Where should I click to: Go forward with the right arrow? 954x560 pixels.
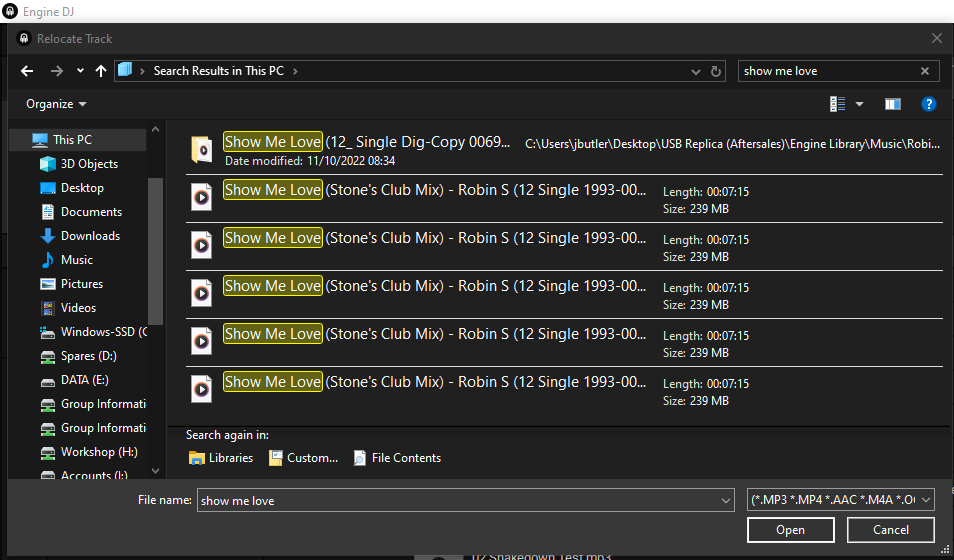pyautogui.click(x=57, y=71)
